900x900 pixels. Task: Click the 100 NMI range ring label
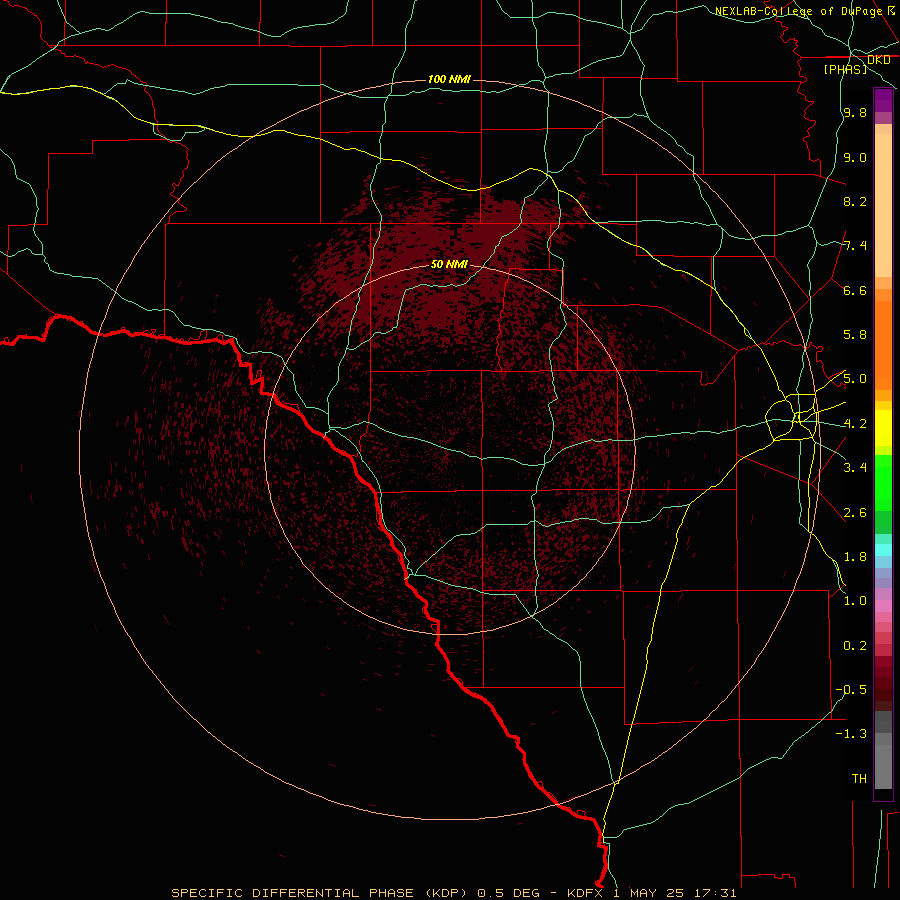tap(449, 79)
